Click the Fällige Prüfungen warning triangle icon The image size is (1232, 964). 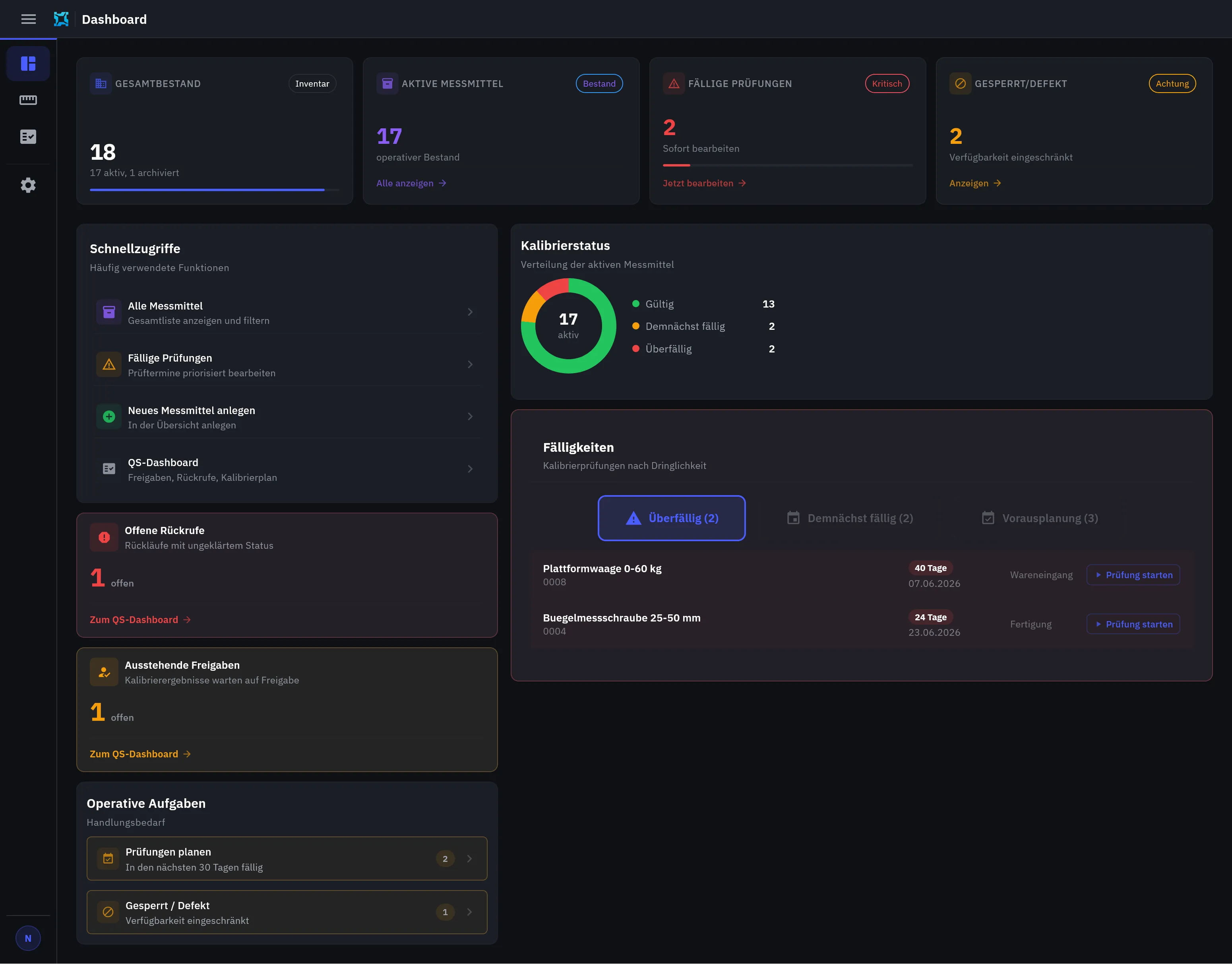(674, 83)
